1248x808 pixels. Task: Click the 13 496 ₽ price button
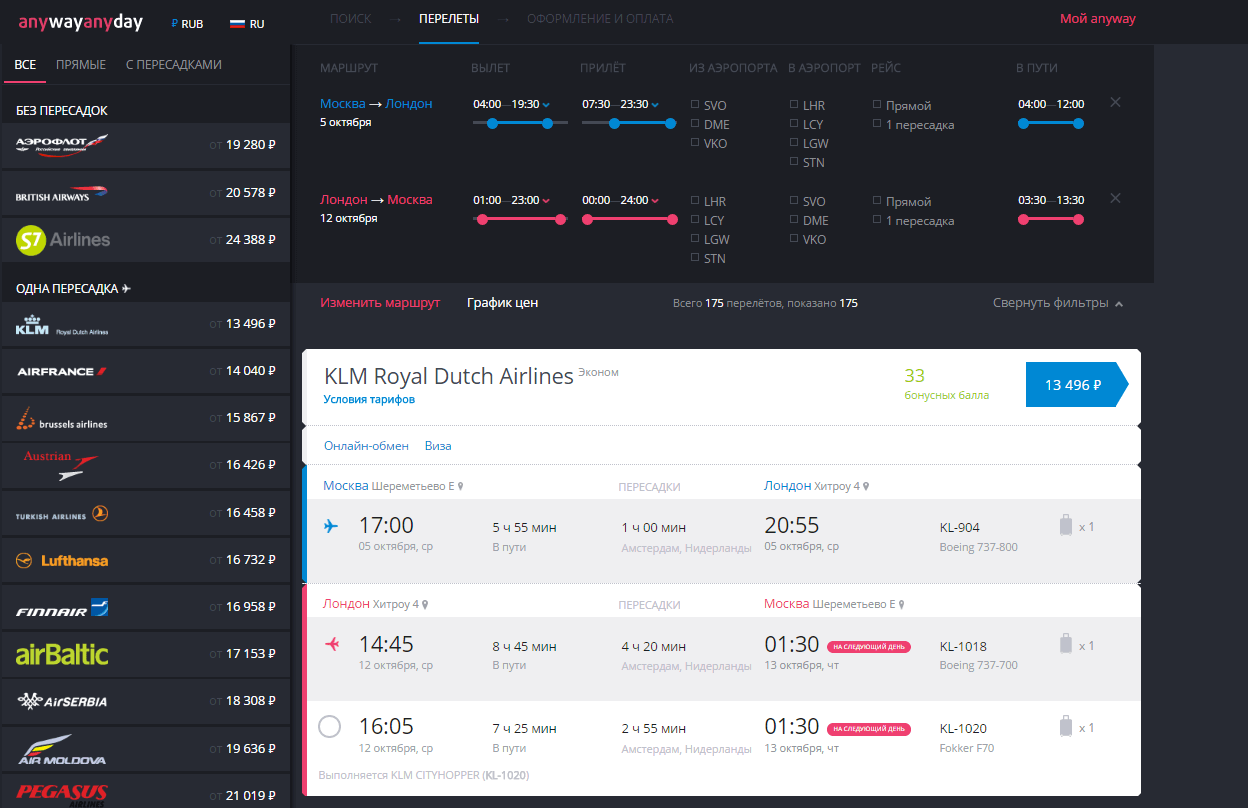1074,385
